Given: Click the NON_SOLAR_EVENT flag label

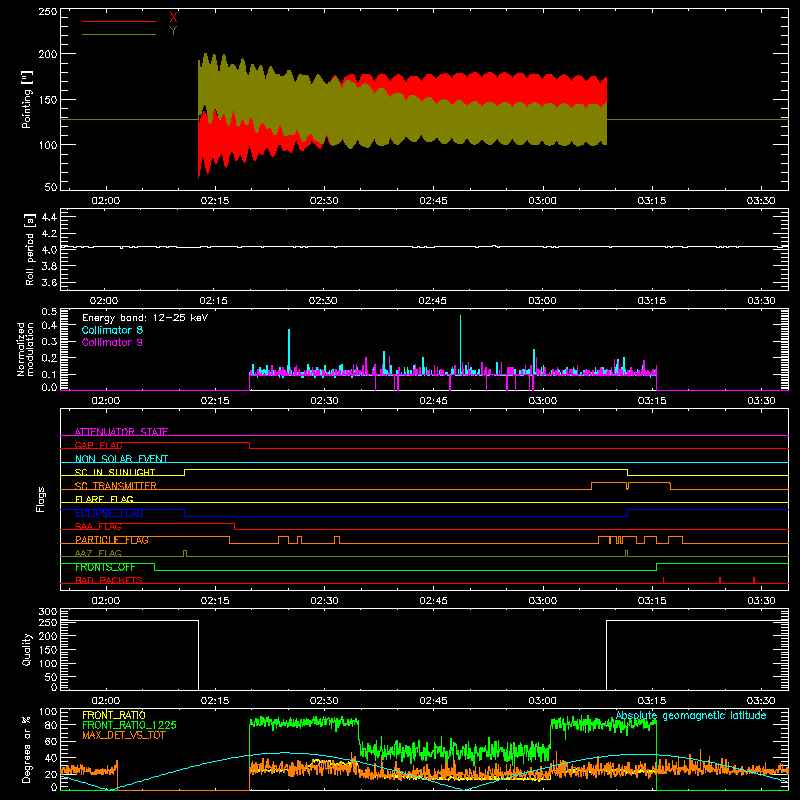Looking at the screenshot, I should [x=121, y=459].
